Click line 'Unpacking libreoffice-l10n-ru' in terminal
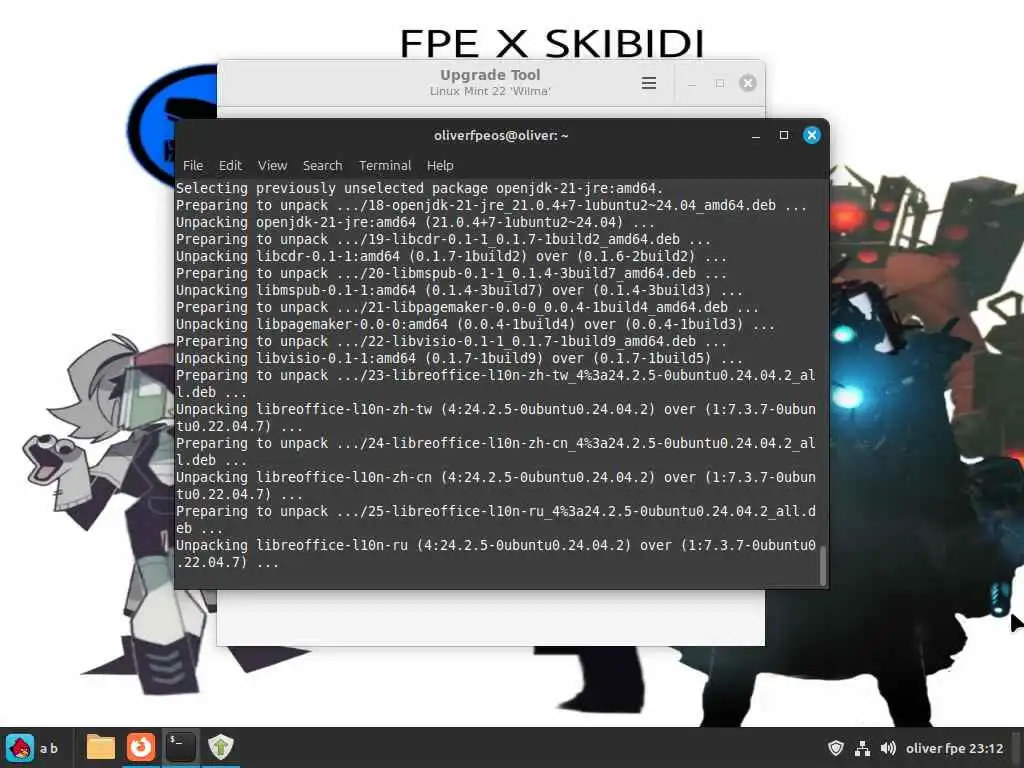Image resolution: width=1024 pixels, height=768 pixels. 496,553
